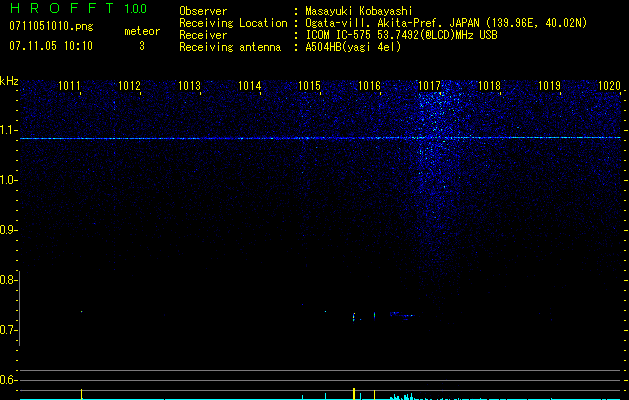Viewport: 629px width, 400px height.
Task: Click the 1014 time axis label
Action: pyautogui.click(x=250, y=86)
